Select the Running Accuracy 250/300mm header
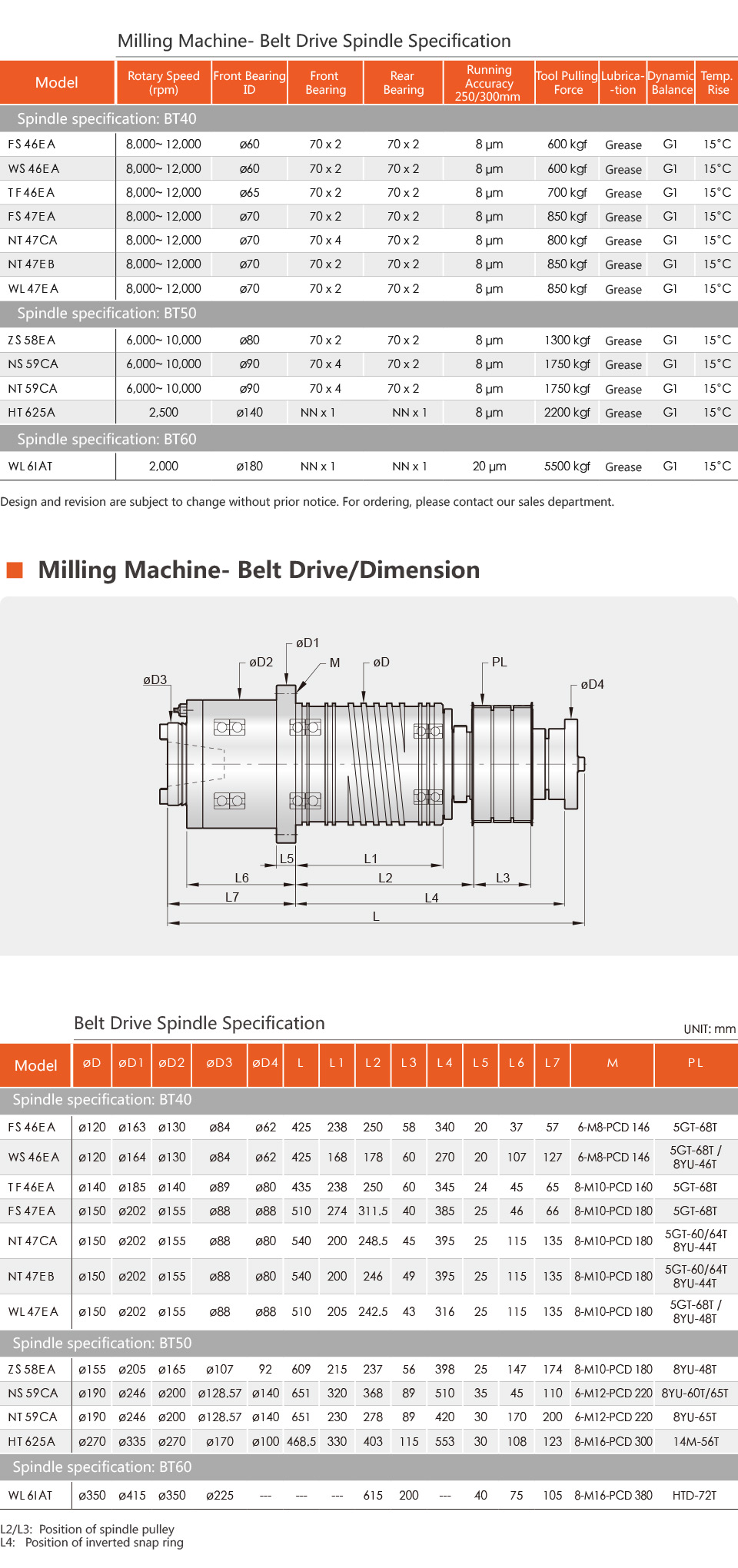 pyautogui.click(x=488, y=82)
